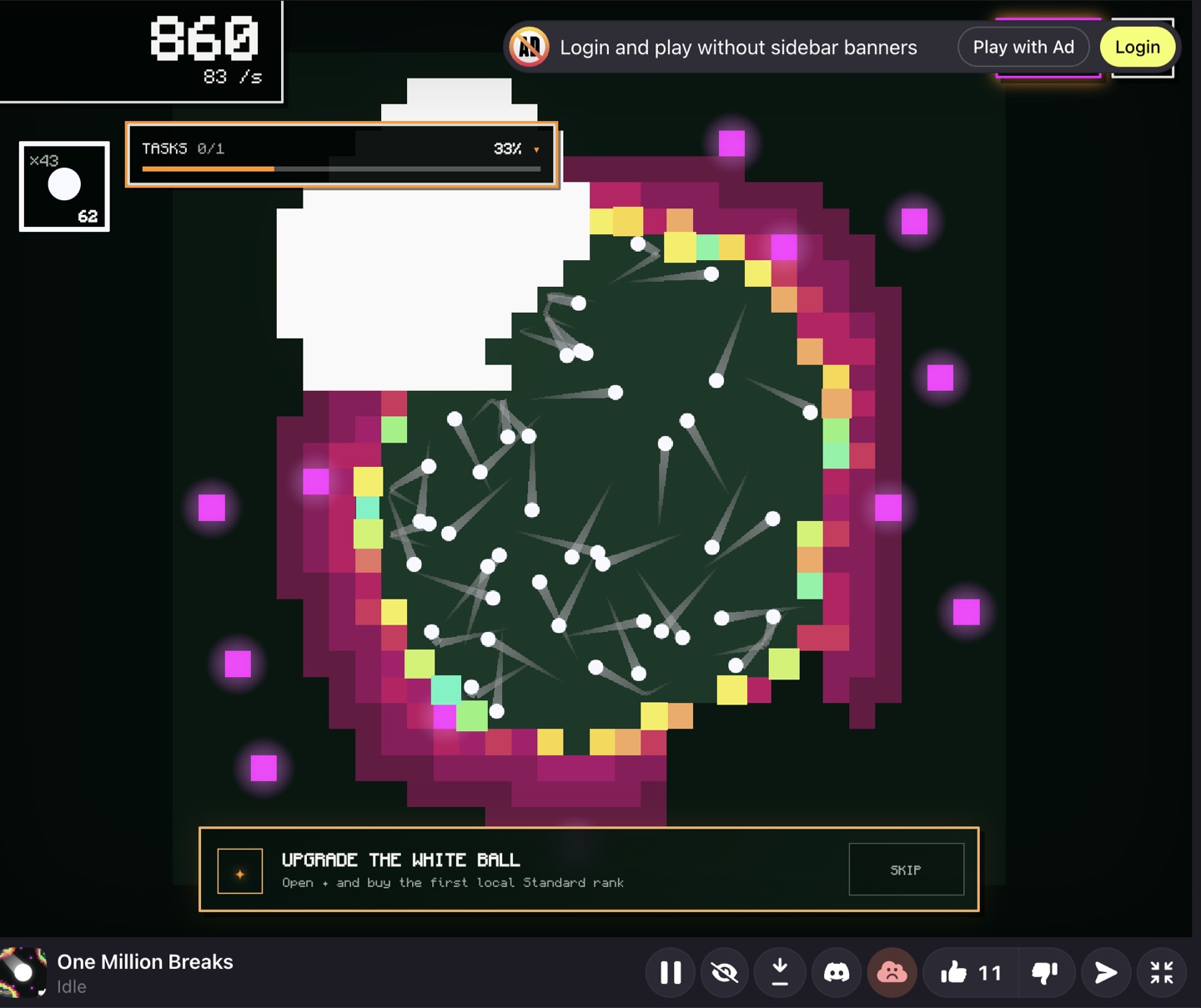This screenshot has width=1201, height=1008.
Task: Click One Million Breaks game thumbnail
Action: 23,972
